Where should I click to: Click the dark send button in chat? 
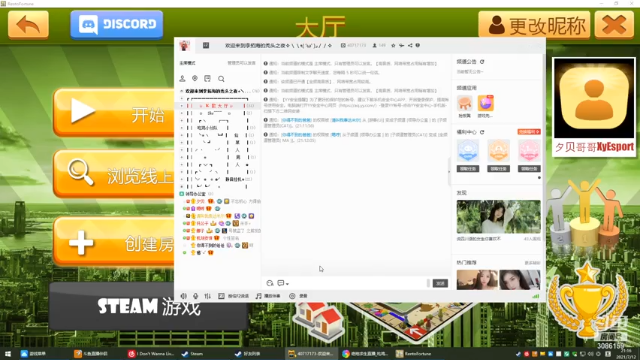pos(440,283)
